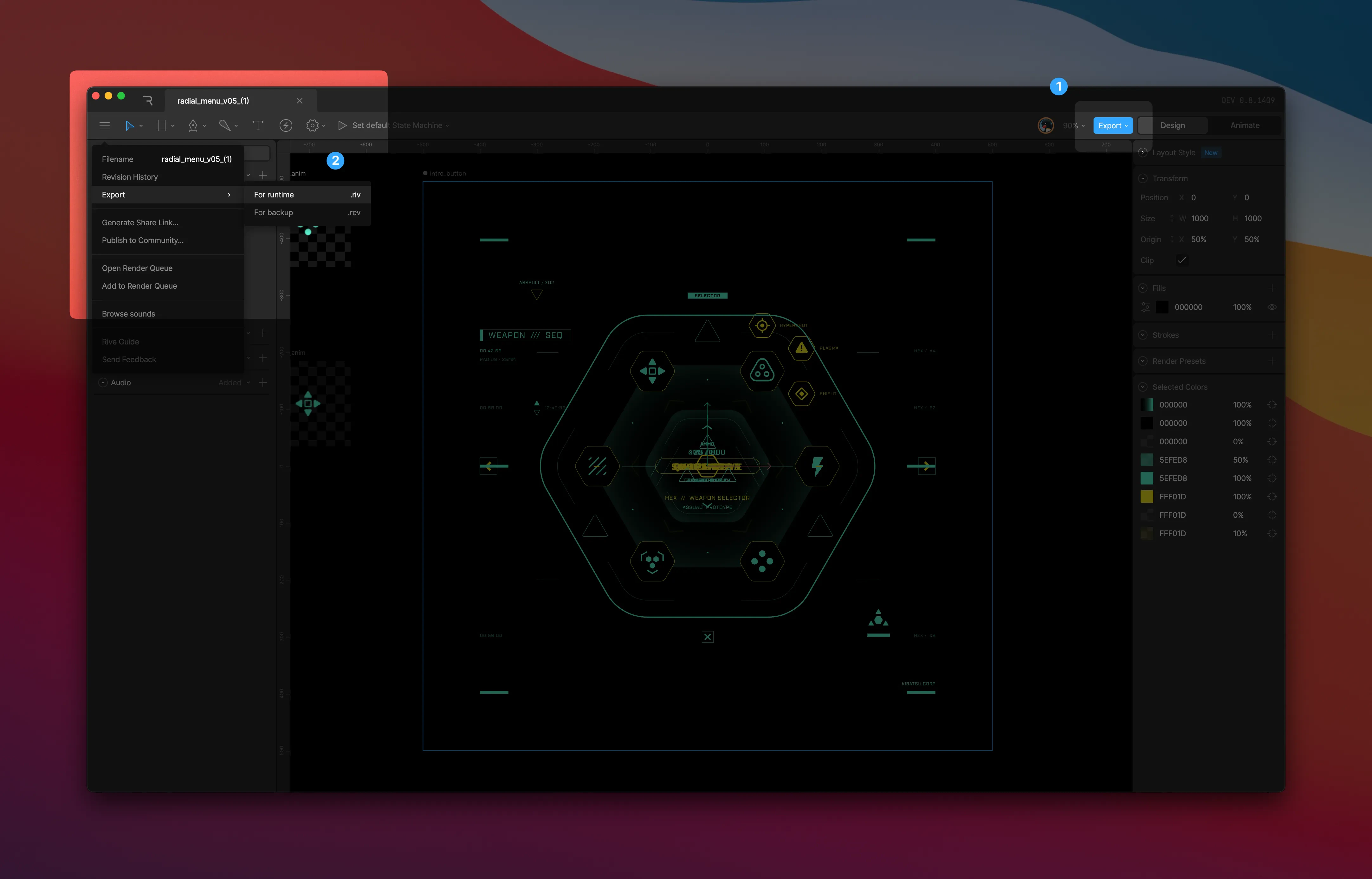The image size is (1372, 879).
Task: Open the hamburger main menu icon
Action: 105,125
